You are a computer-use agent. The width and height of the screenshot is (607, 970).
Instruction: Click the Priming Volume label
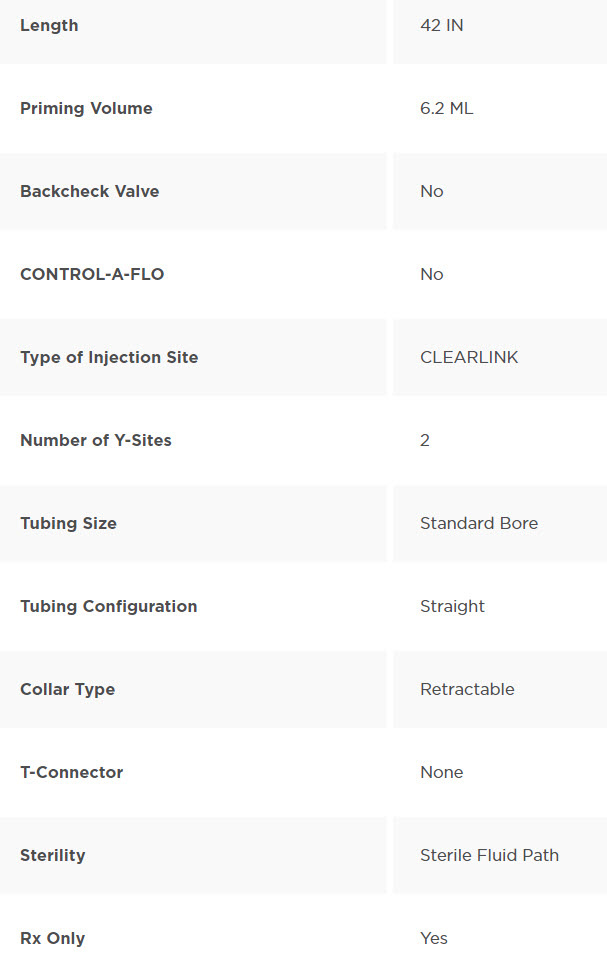[86, 108]
